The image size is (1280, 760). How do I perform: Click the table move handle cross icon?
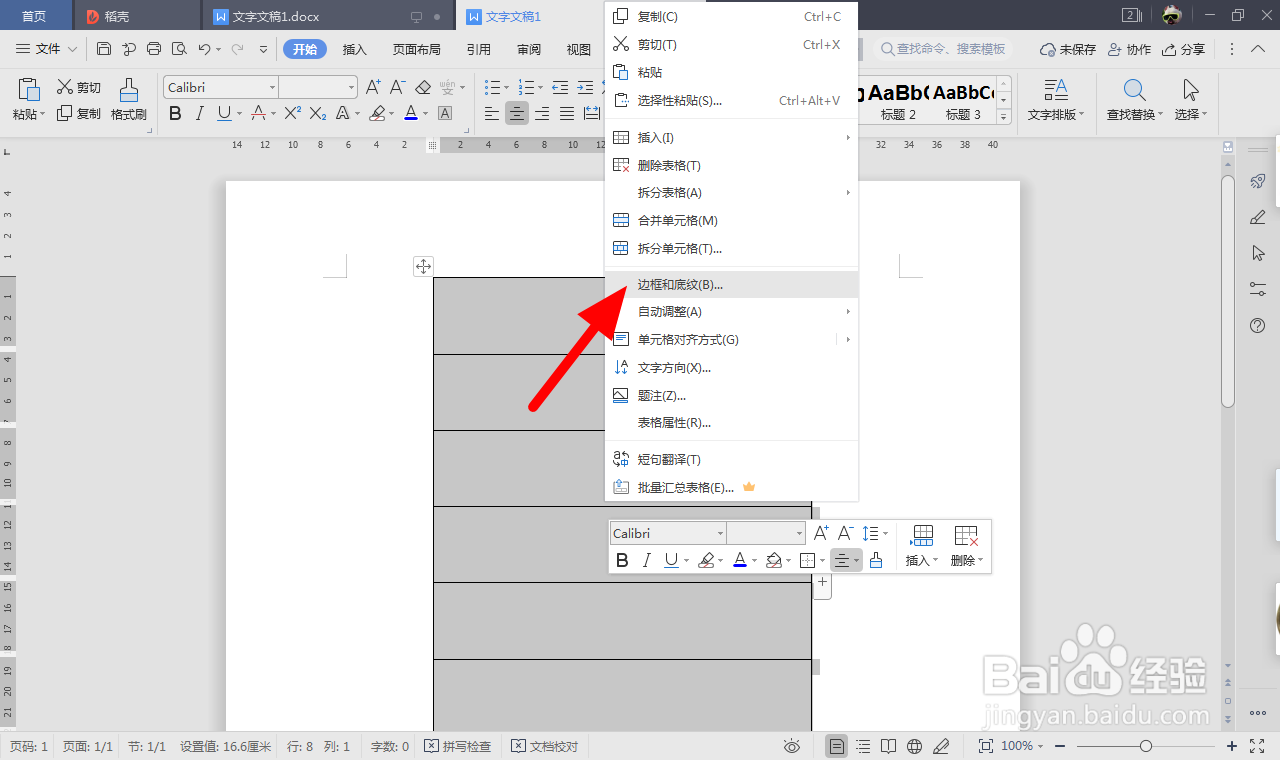pyautogui.click(x=423, y=266)
